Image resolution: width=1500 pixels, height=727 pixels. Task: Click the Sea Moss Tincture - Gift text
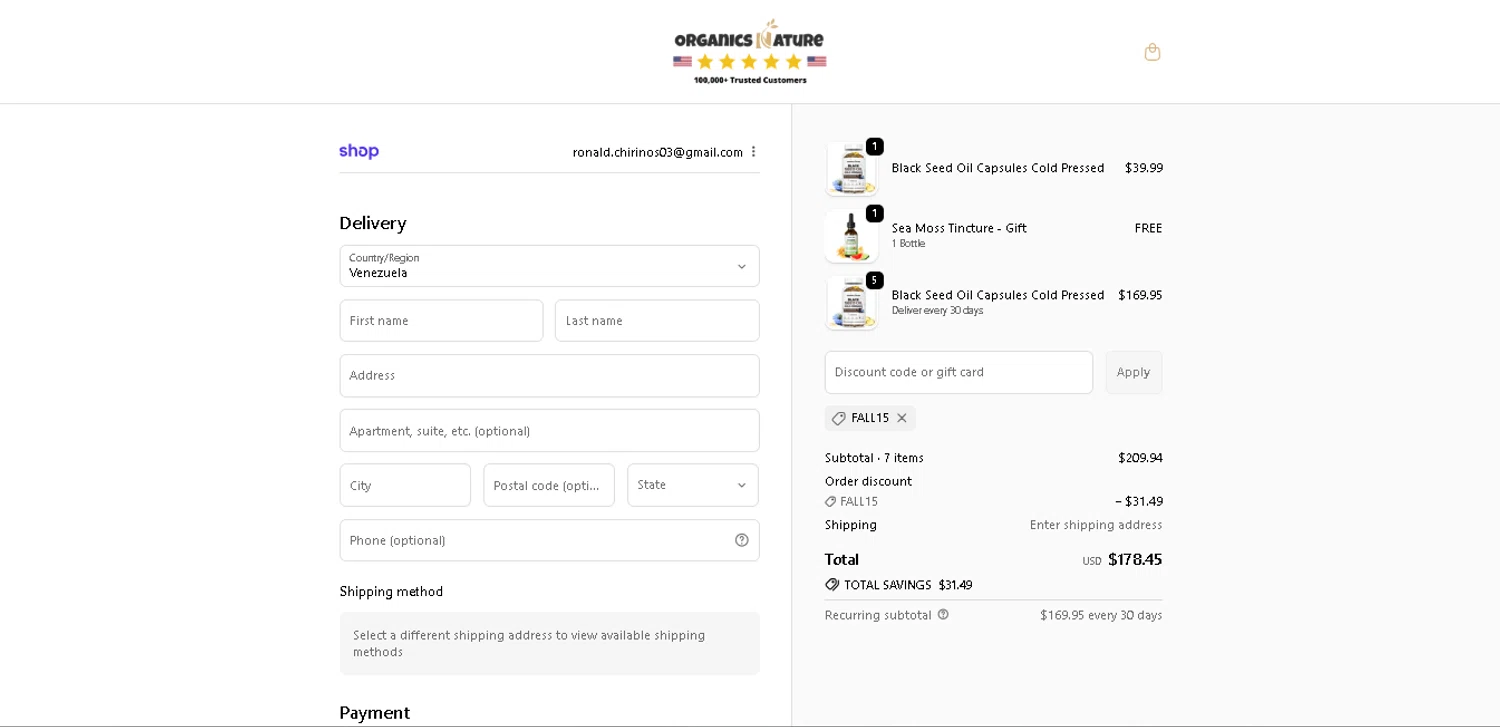(959, 228)
